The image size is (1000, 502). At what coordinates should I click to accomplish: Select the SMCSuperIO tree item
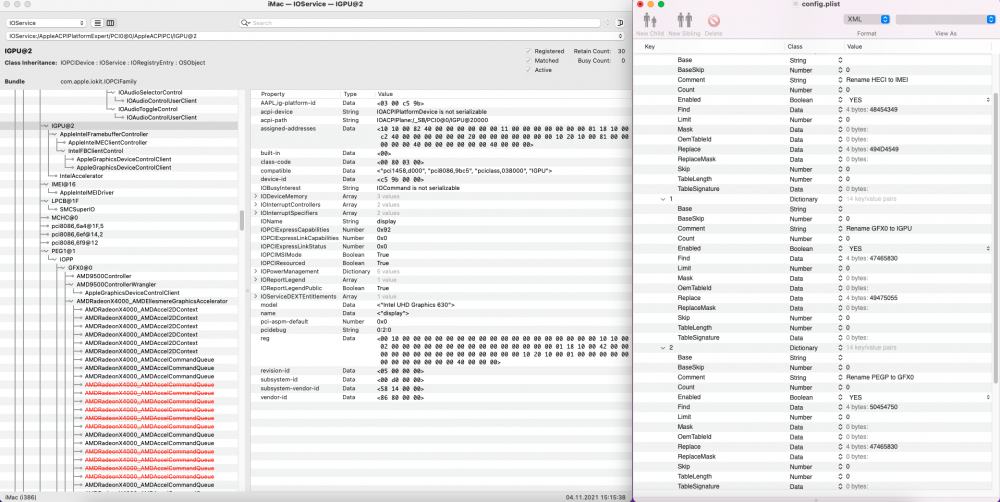(x=77, y=209)
